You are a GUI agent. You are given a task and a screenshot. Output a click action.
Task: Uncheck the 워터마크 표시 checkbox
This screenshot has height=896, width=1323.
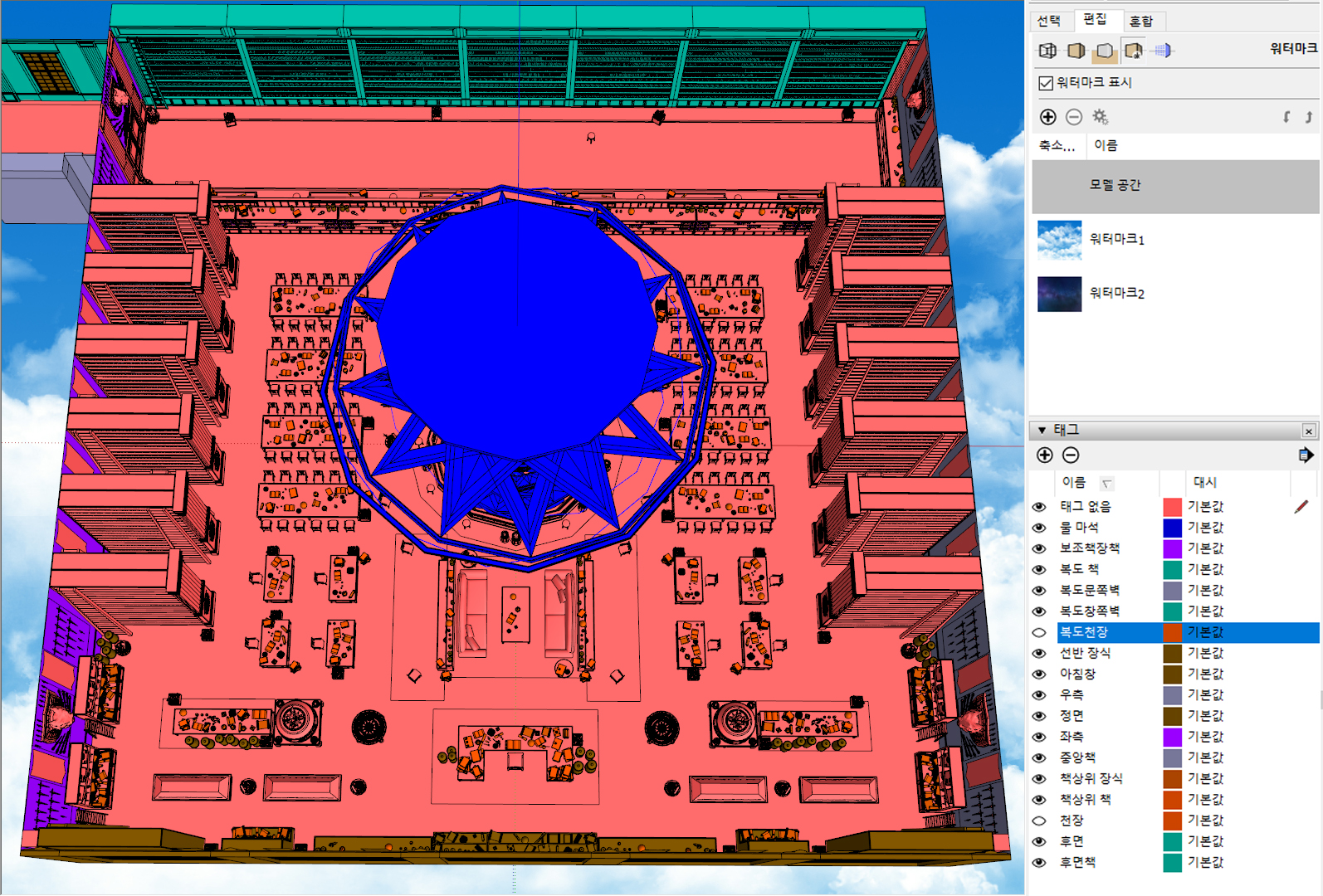tap(1046, 83)
